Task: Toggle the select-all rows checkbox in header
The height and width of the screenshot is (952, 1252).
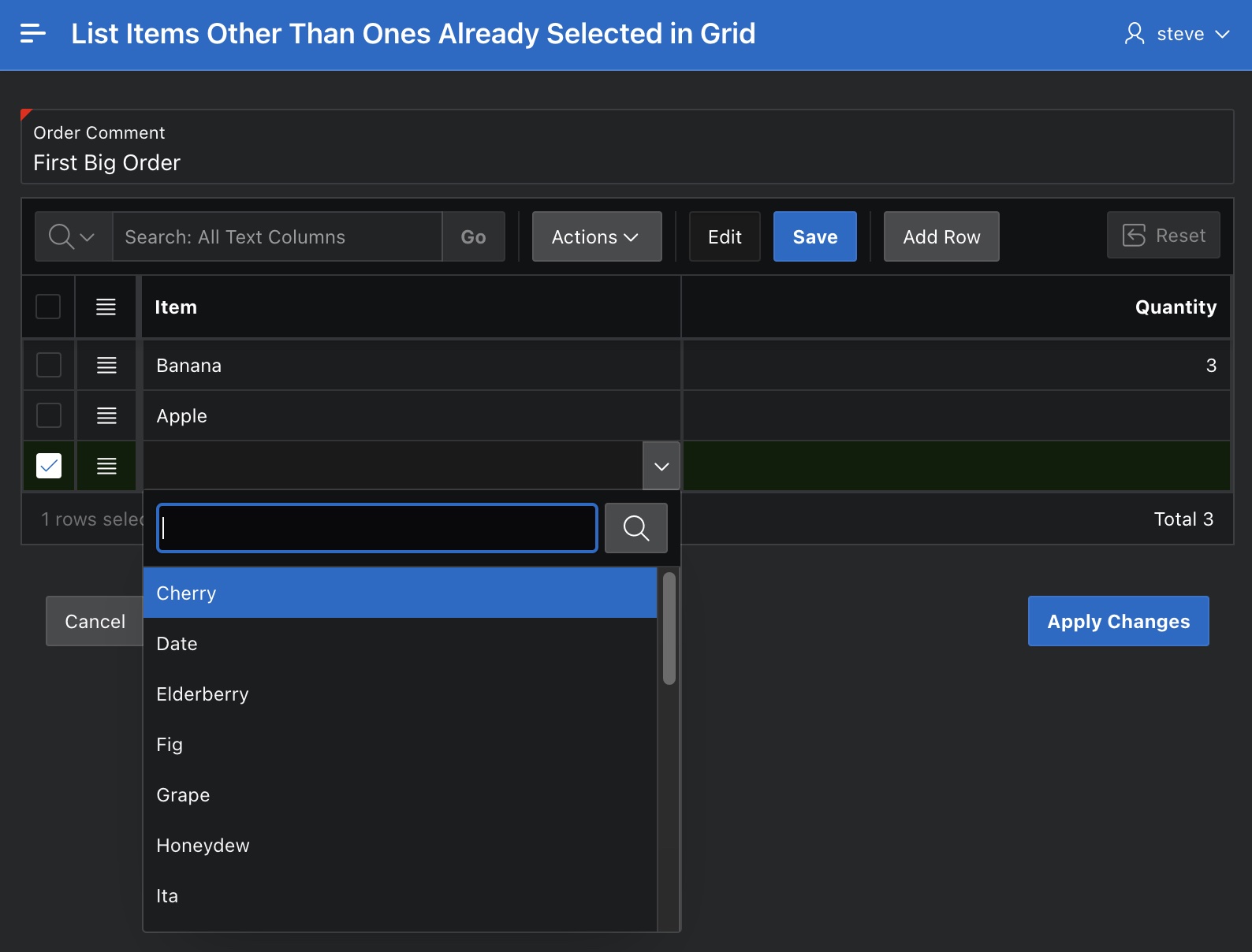Action: coord(48,307)
